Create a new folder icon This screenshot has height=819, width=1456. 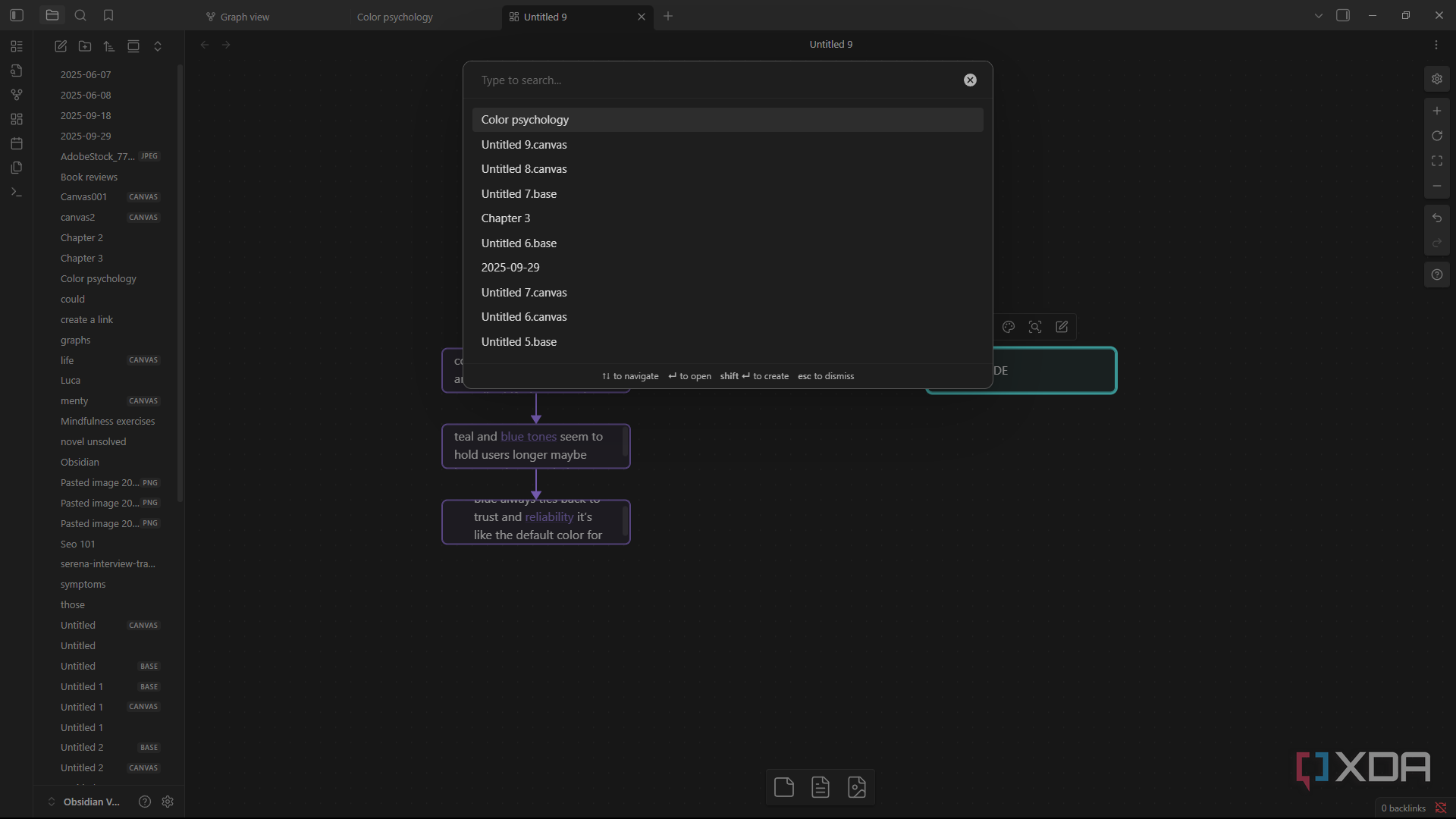pyautogui.click(x=85, y=46)
